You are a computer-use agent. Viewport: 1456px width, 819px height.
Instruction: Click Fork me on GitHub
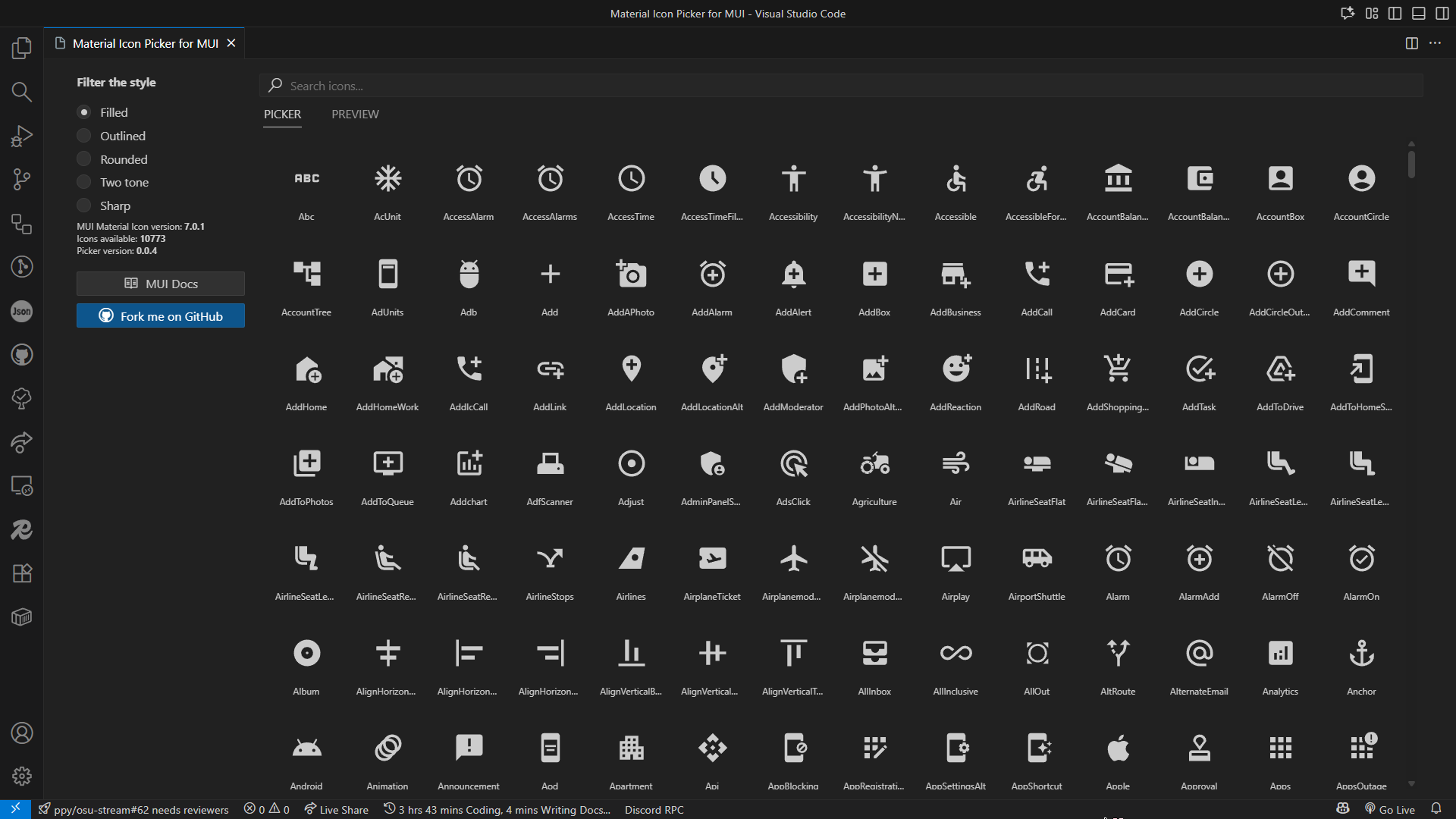161,316
